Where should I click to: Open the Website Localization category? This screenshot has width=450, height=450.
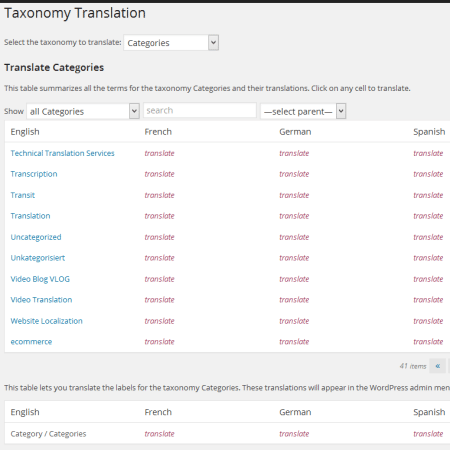tap(47, 321)
